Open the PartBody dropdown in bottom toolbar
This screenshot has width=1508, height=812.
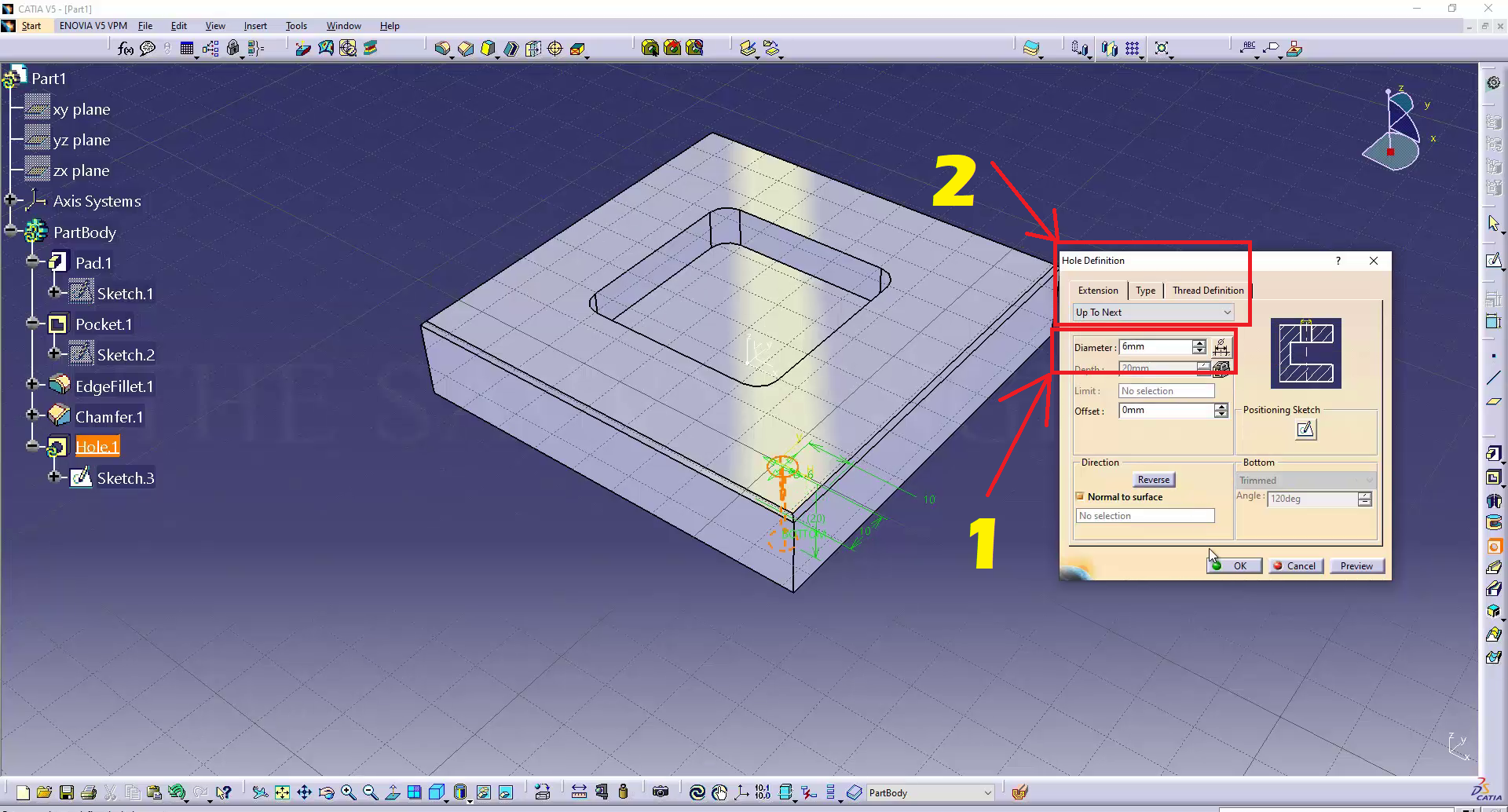[x=987, y=792]
